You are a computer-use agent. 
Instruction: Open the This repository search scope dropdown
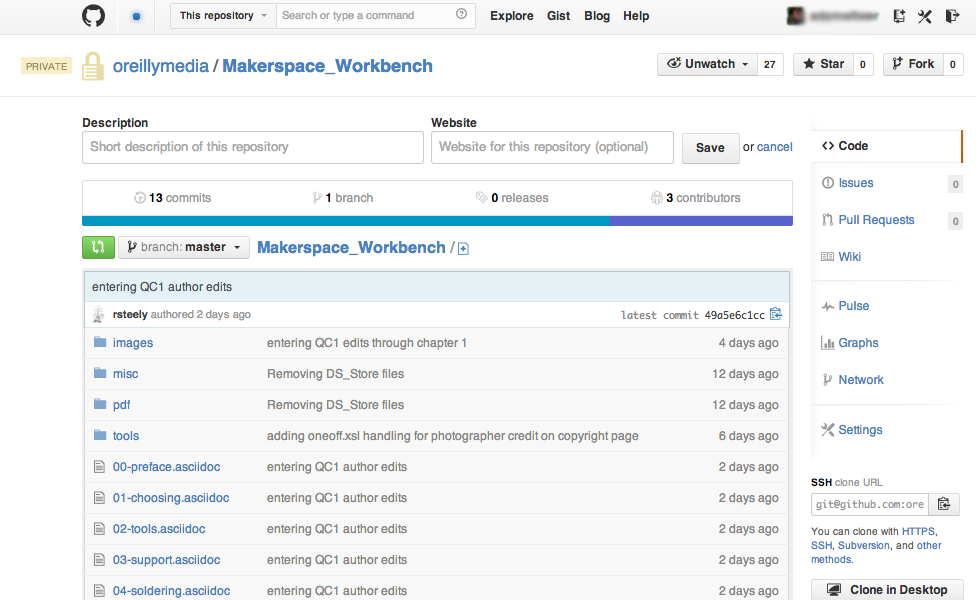coord(223,16)
